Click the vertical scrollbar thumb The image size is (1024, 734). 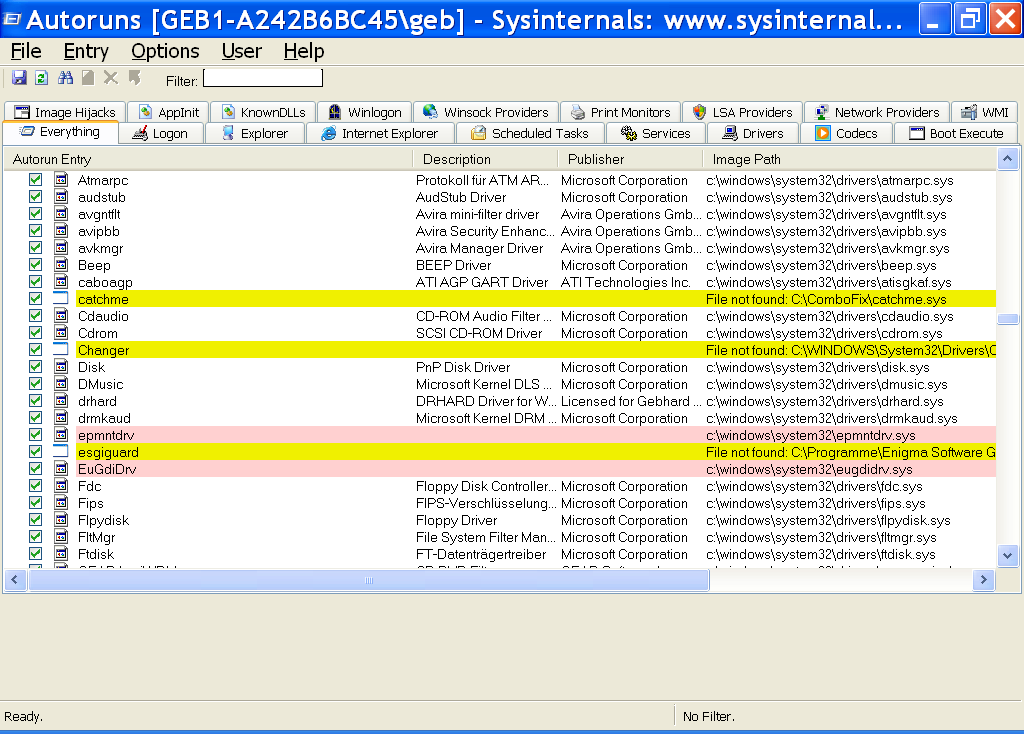pos(1008,319)
